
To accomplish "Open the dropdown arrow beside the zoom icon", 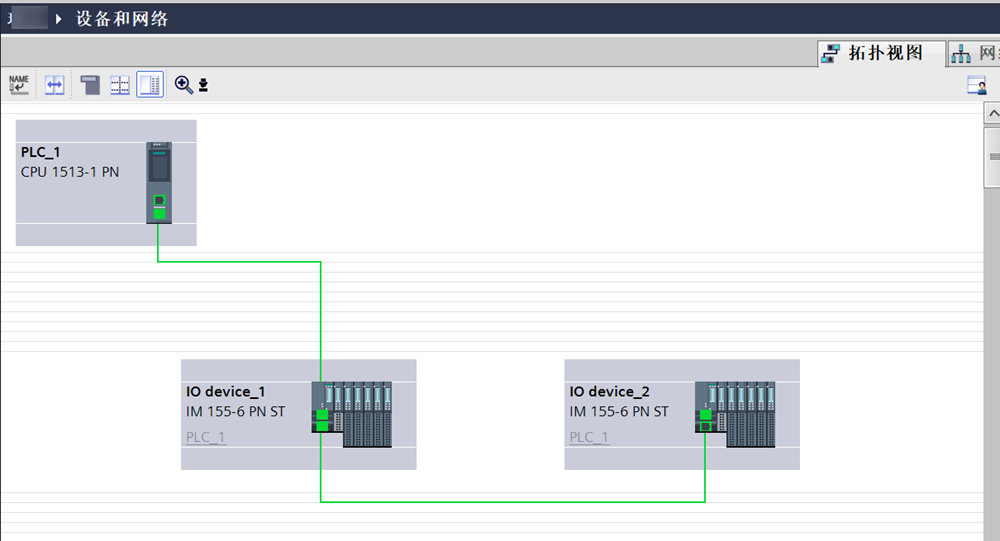I will 203,86.
